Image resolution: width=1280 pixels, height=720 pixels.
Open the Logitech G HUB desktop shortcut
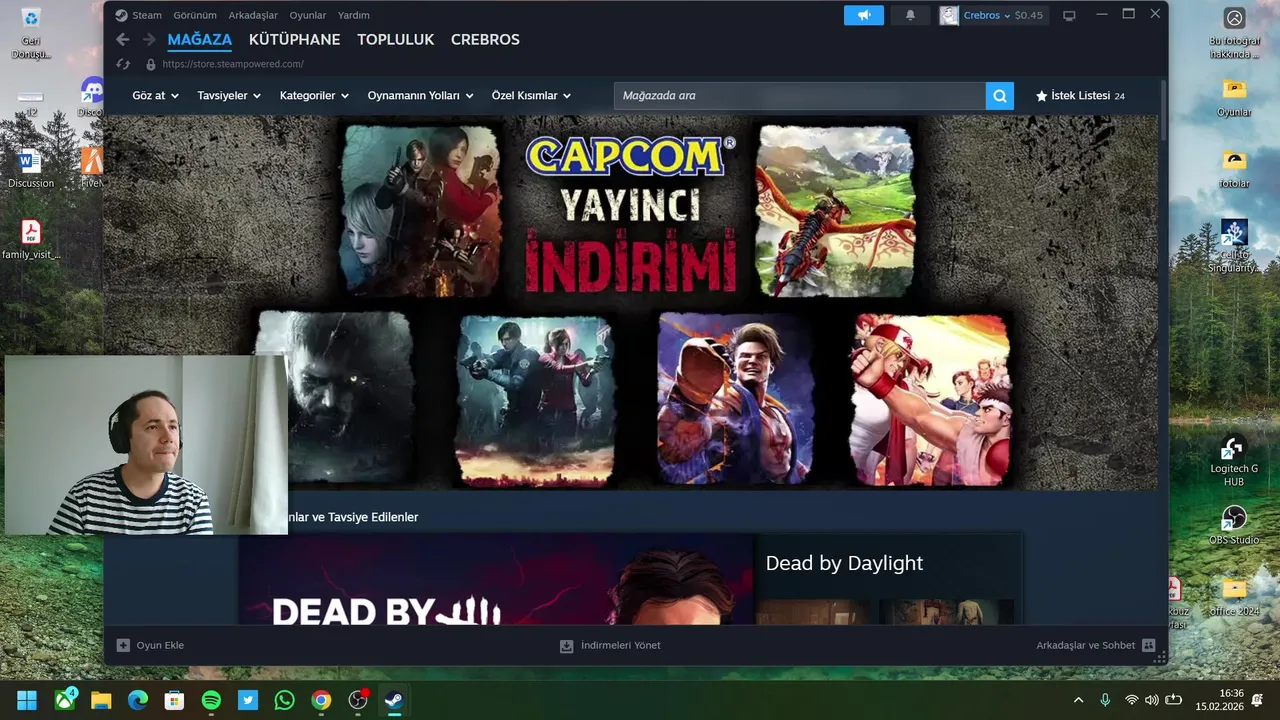1234,461
